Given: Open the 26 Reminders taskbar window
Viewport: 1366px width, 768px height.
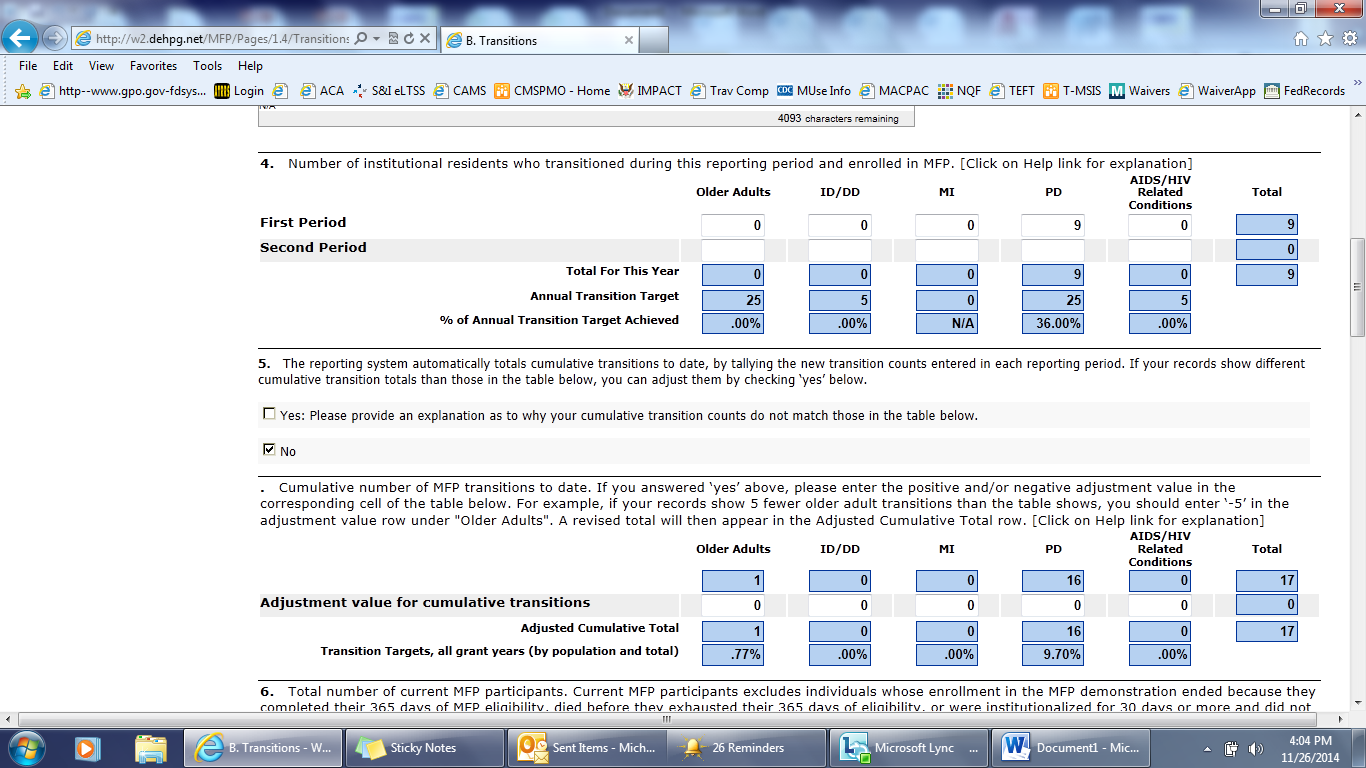Looking at the screenshot, I should (748, 747).
